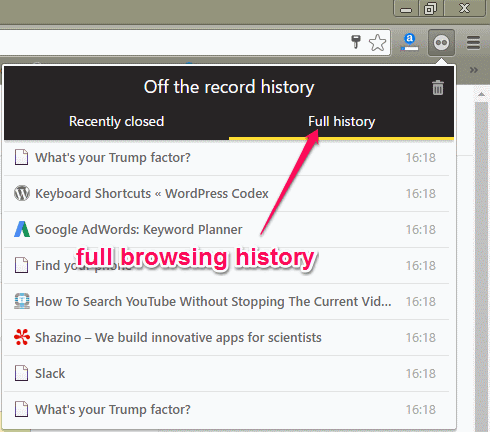
Task: Restore down the browser window
Action: 430,8
